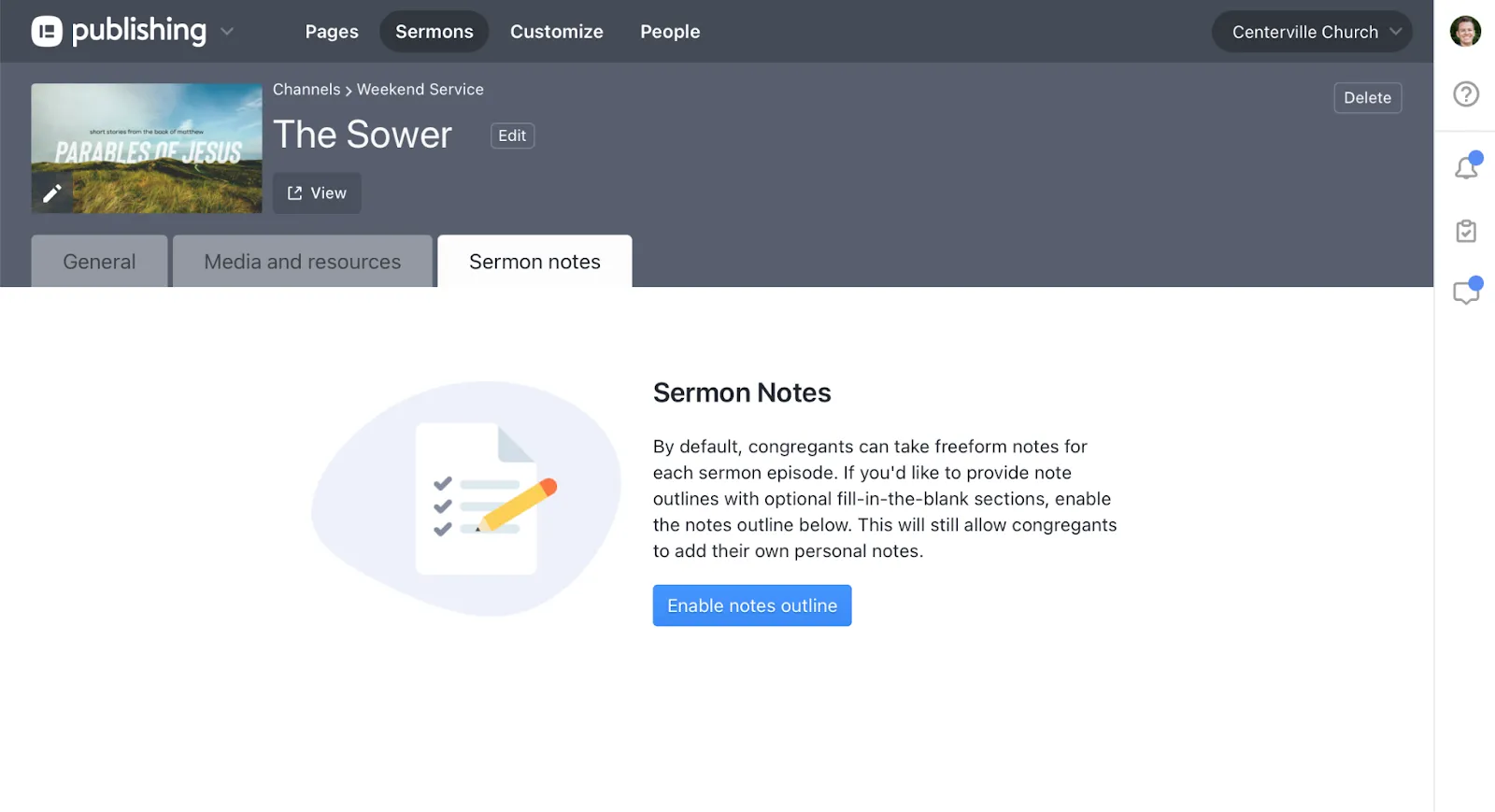Open the help question mark icon

(x=1466, y=94)
